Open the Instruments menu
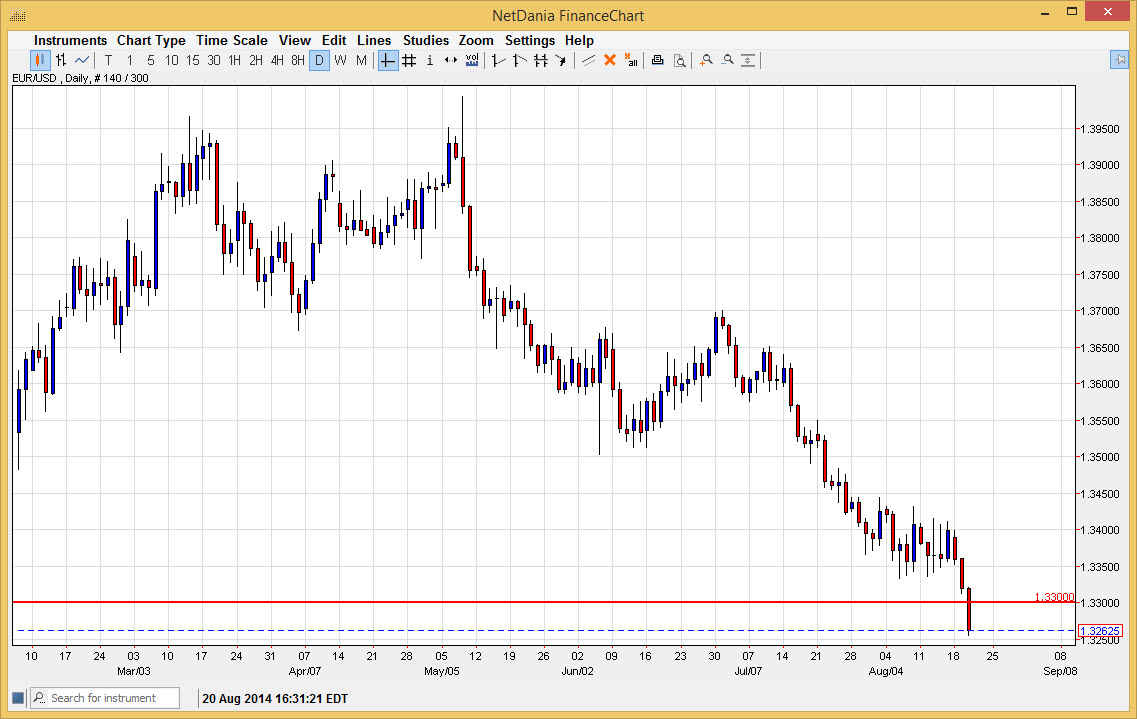Image resolution: width=1137 pixels, height=719 pixels. coord(70,40)
